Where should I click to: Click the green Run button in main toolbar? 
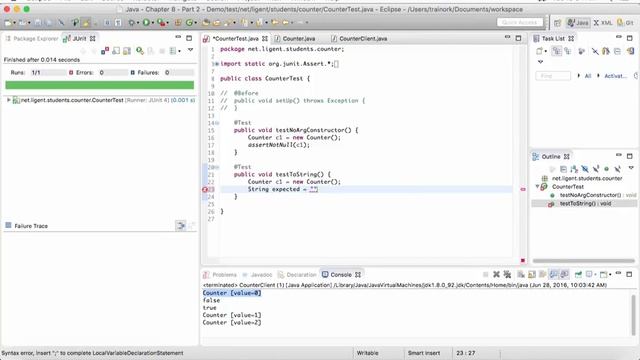pos(146,22)
